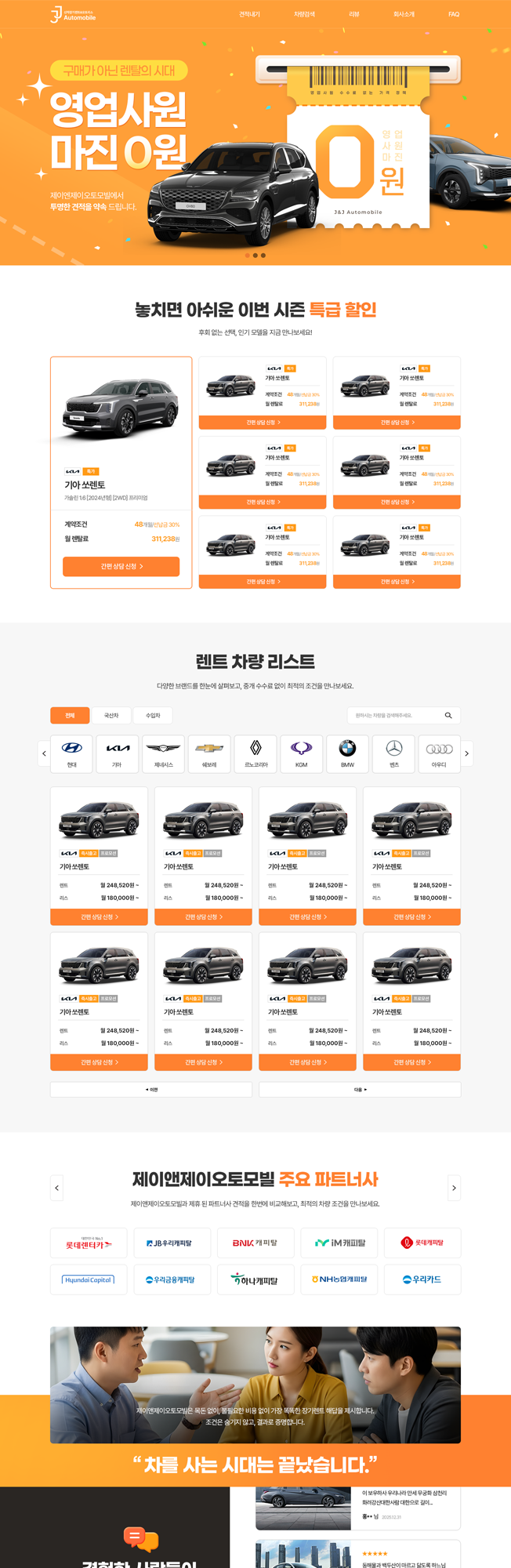Advance partner logos with right arrow
The height and width of the screenshot is (1568, 511).
[x=454, y=1188]
